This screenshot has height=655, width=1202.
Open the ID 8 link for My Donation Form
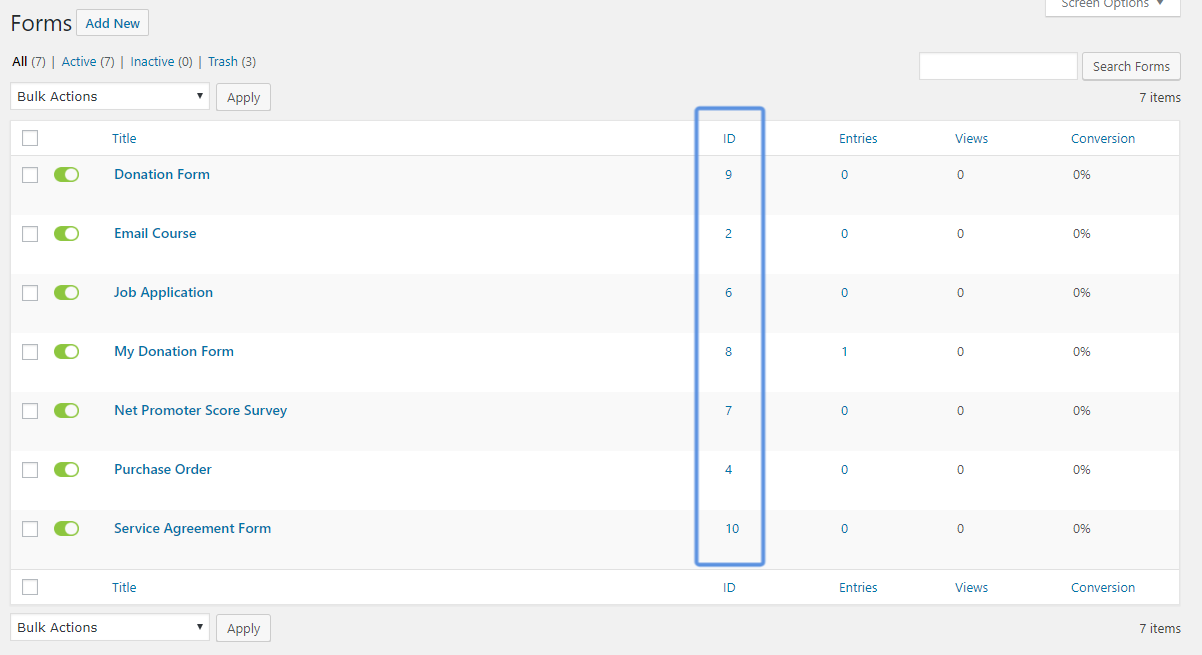[728, 351]
